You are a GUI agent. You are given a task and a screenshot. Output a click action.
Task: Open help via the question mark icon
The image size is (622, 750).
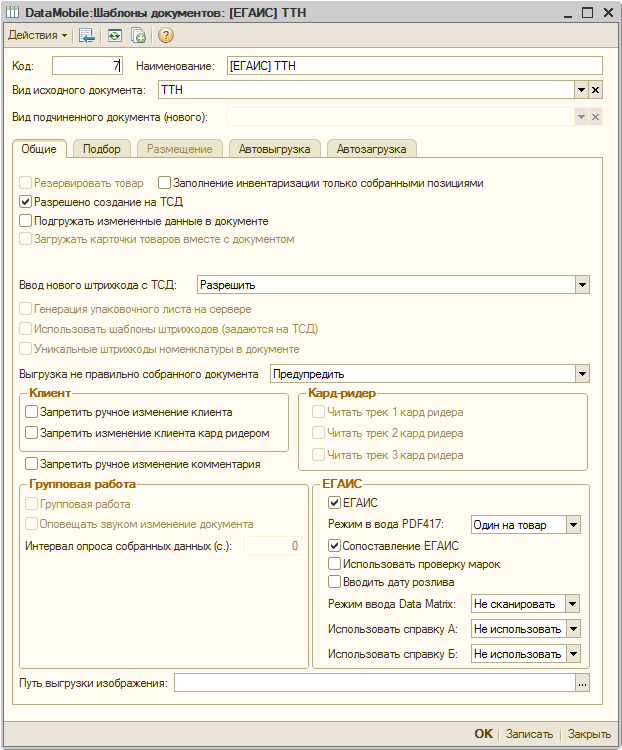[166, 35]
